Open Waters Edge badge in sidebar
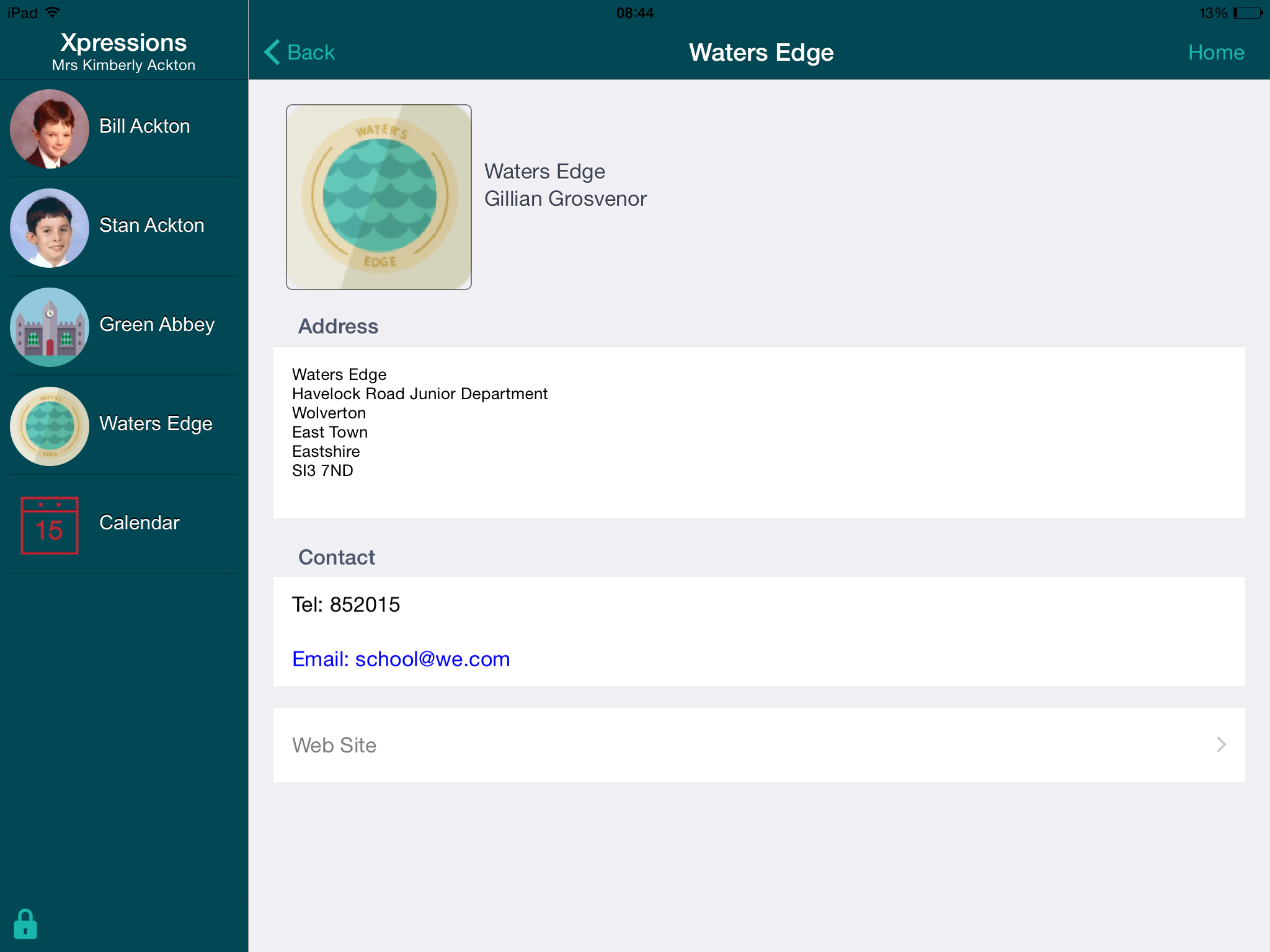 pos(50,426)
